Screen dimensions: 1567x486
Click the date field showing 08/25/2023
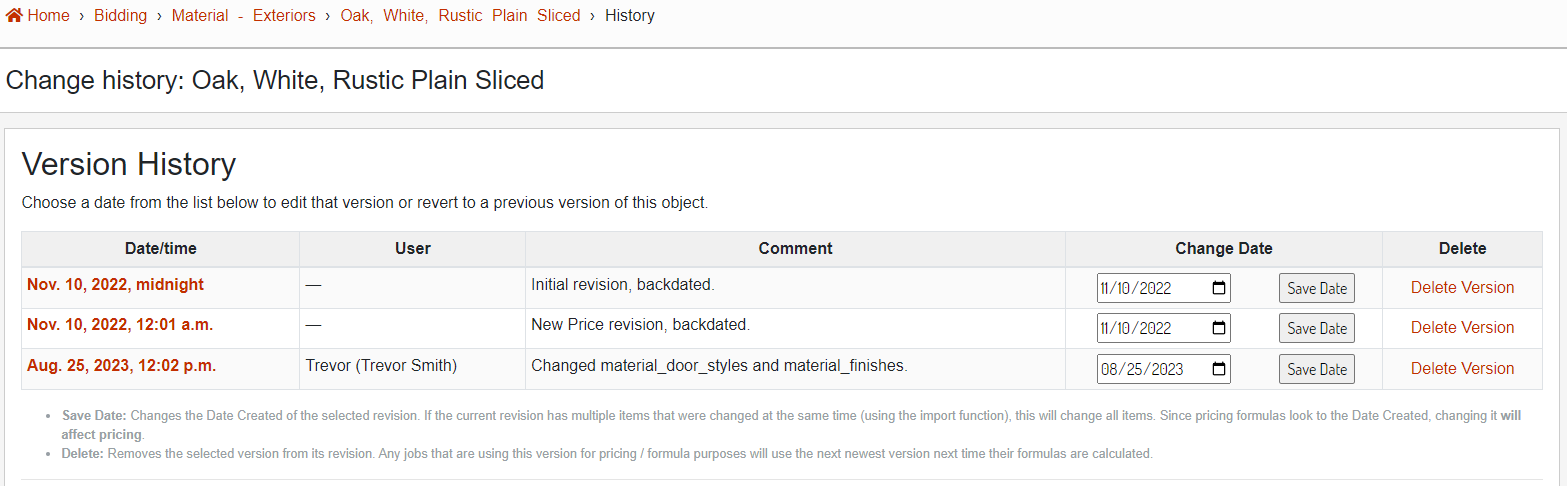[x=1150, y=369]
